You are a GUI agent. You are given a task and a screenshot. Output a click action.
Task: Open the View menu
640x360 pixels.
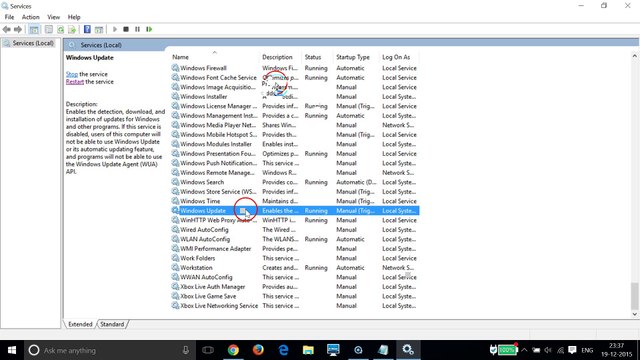click(x=53, y=17)
